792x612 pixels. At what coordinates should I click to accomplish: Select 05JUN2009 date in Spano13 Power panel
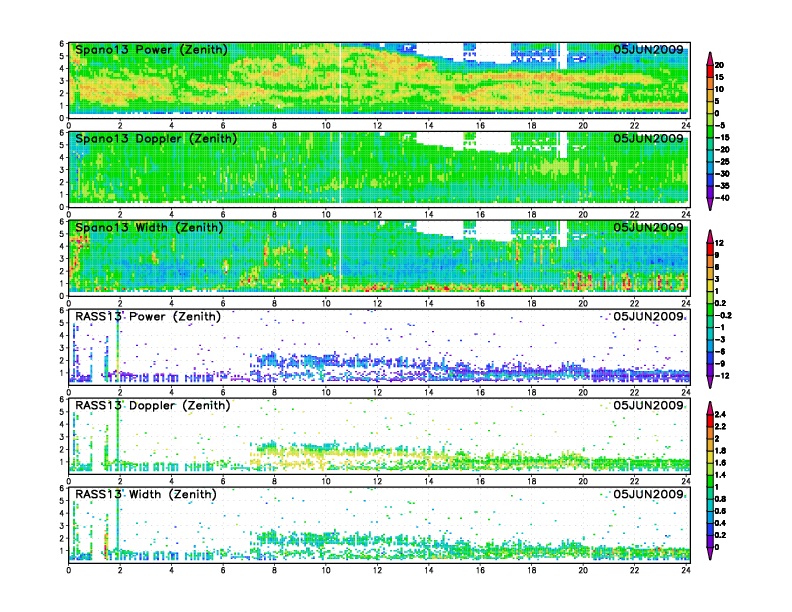[648, 49]
